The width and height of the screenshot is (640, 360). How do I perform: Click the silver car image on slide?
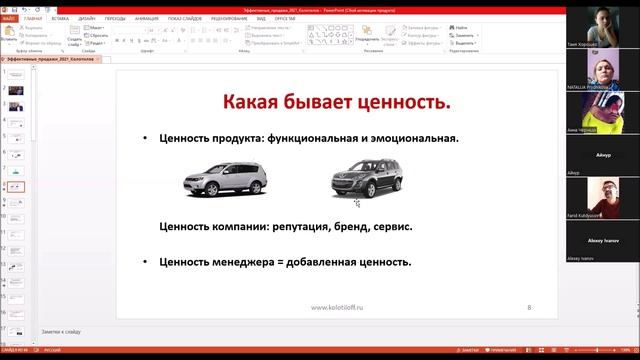[x=225, y=179]
